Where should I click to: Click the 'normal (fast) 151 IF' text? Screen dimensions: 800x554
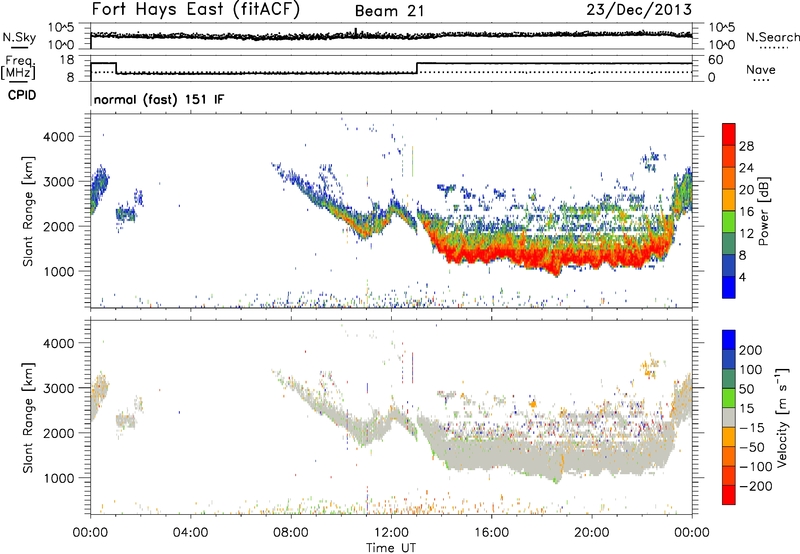159,99
